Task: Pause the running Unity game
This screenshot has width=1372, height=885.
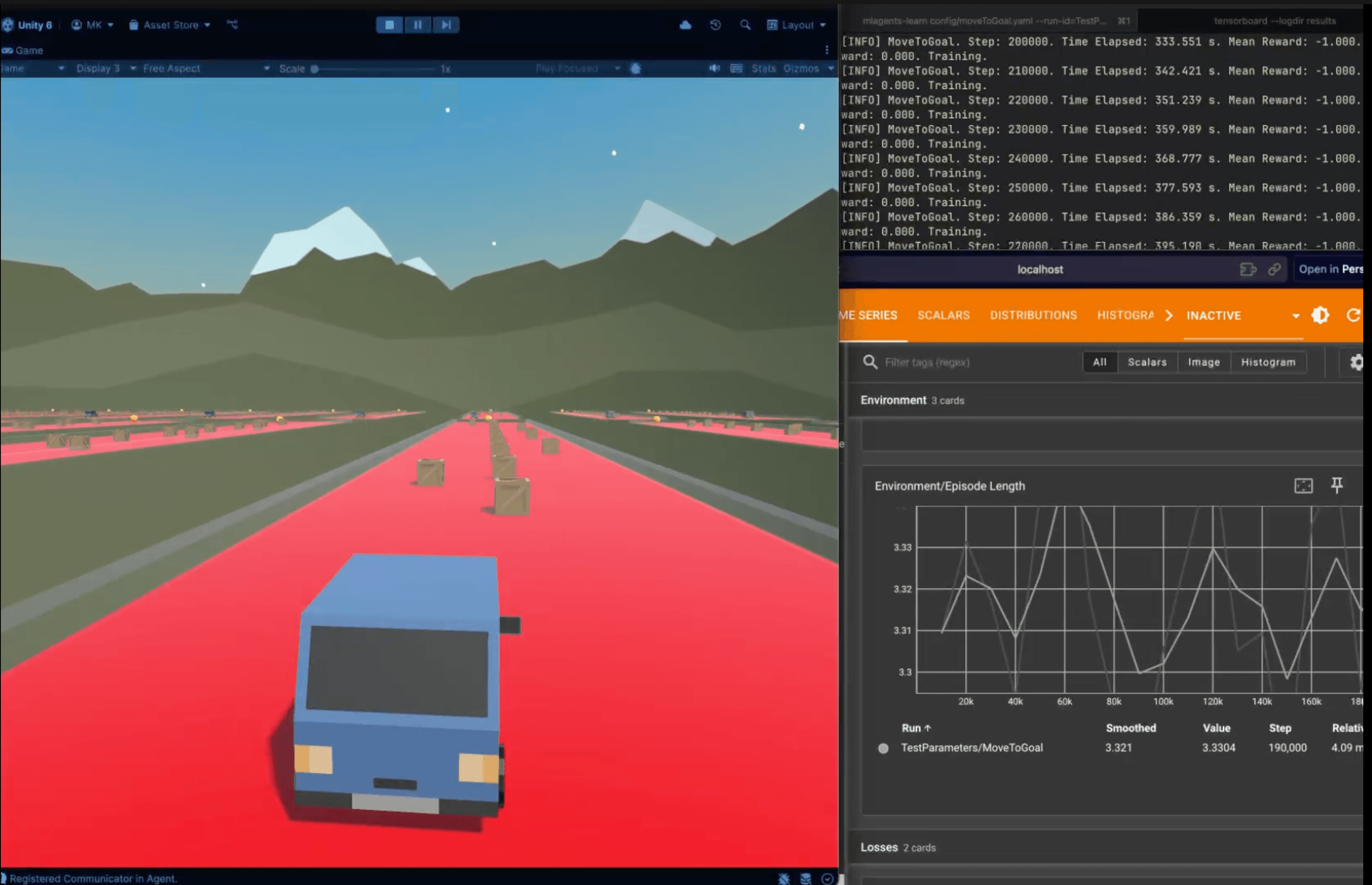Action: click(x=417, y=25)
